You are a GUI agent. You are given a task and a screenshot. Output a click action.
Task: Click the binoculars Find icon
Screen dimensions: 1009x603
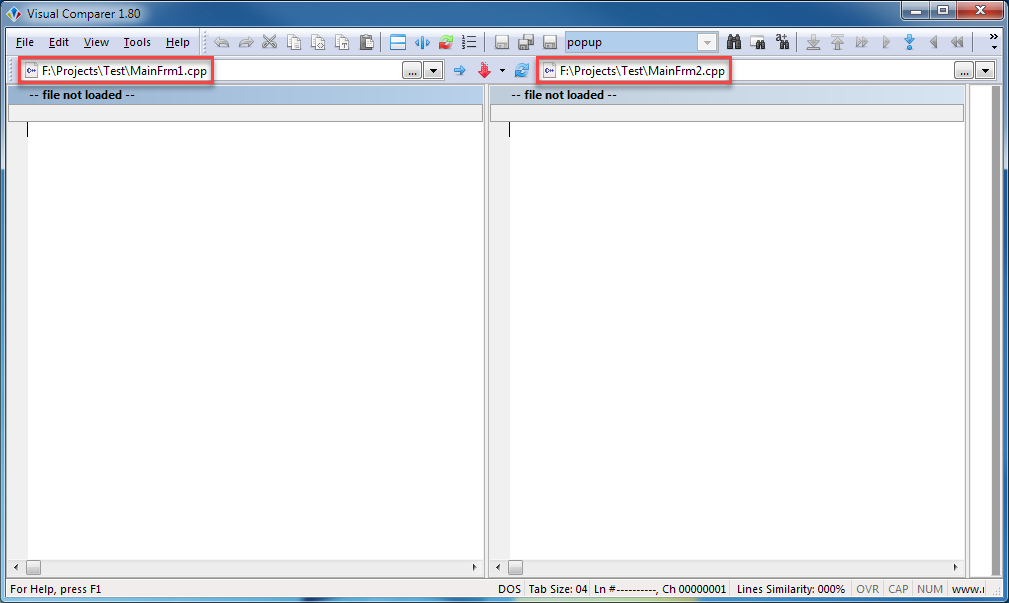pos(733,42)
